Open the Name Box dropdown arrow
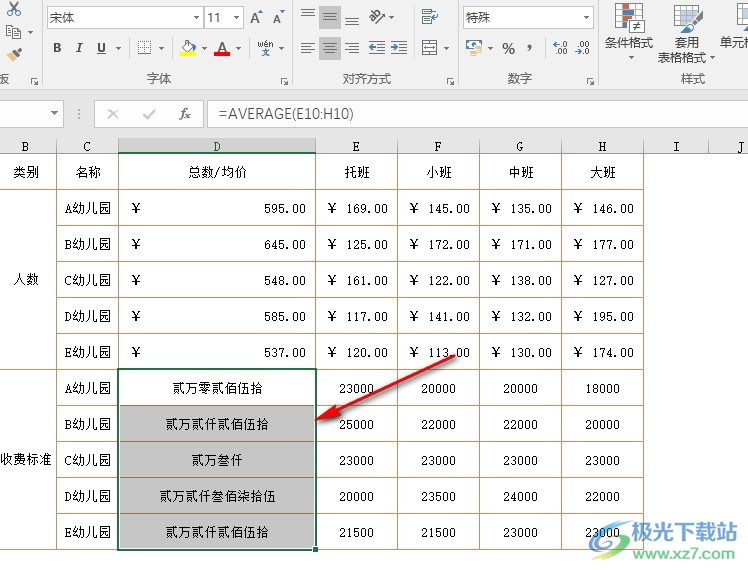 point(54,114)
